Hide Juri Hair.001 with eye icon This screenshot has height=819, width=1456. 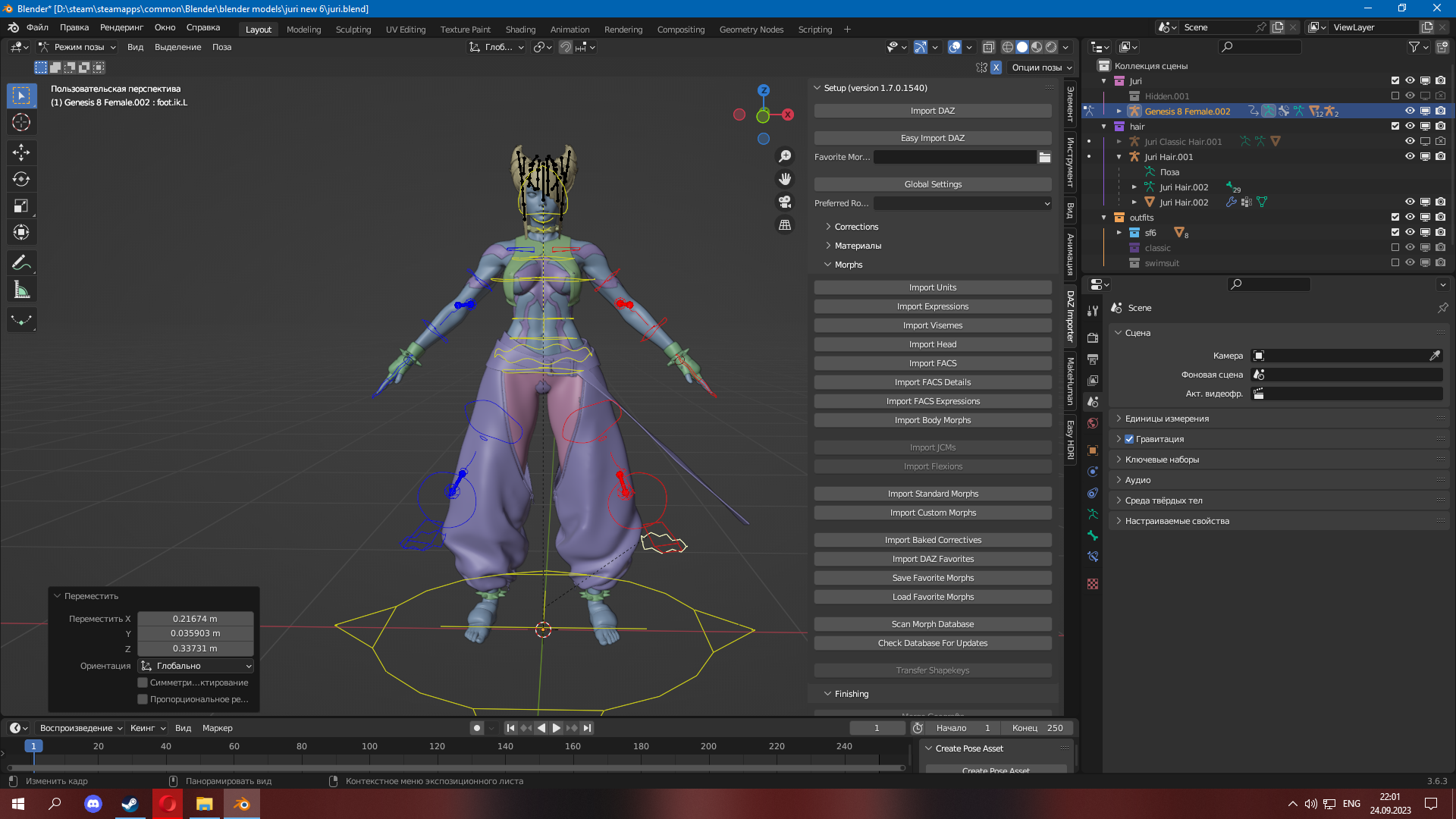pyautogui.click(x=1410, y=157)
